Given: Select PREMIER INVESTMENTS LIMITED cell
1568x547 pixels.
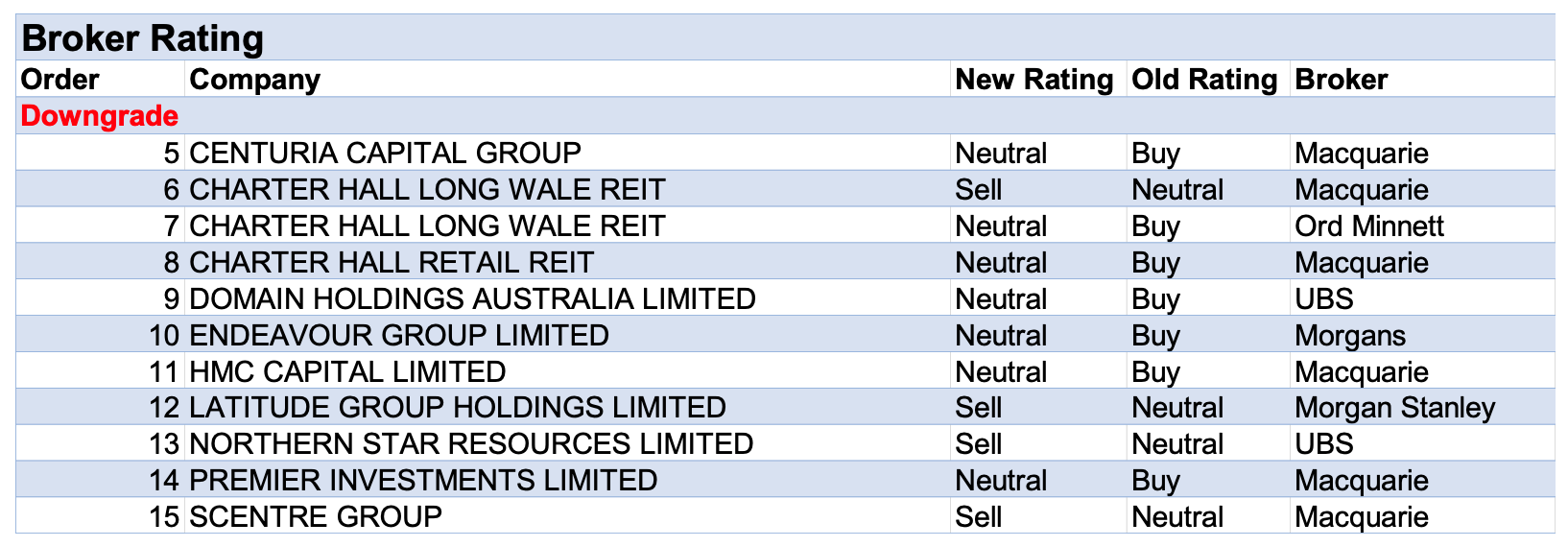Looking at the screenshot, I should tap(423, 480).
